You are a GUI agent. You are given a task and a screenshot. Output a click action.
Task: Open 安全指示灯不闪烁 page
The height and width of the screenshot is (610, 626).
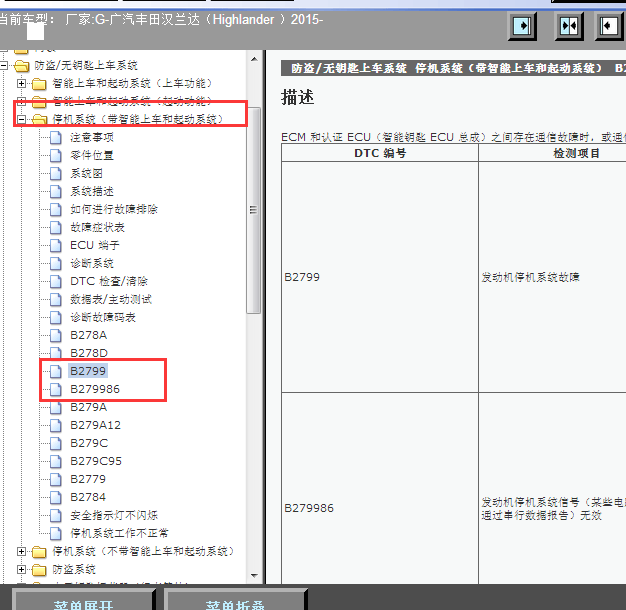pyautogui.click(x=114, y=515)
